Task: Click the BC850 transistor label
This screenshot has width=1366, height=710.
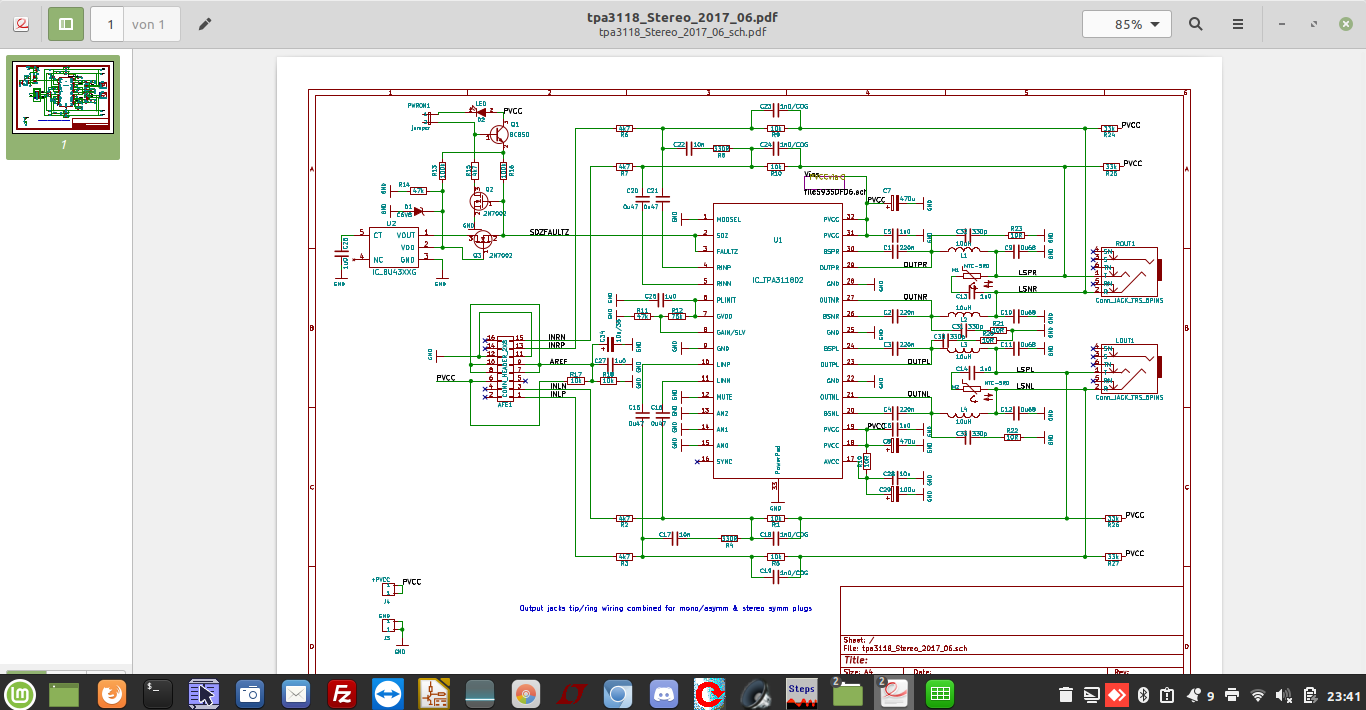Action: 519,133
